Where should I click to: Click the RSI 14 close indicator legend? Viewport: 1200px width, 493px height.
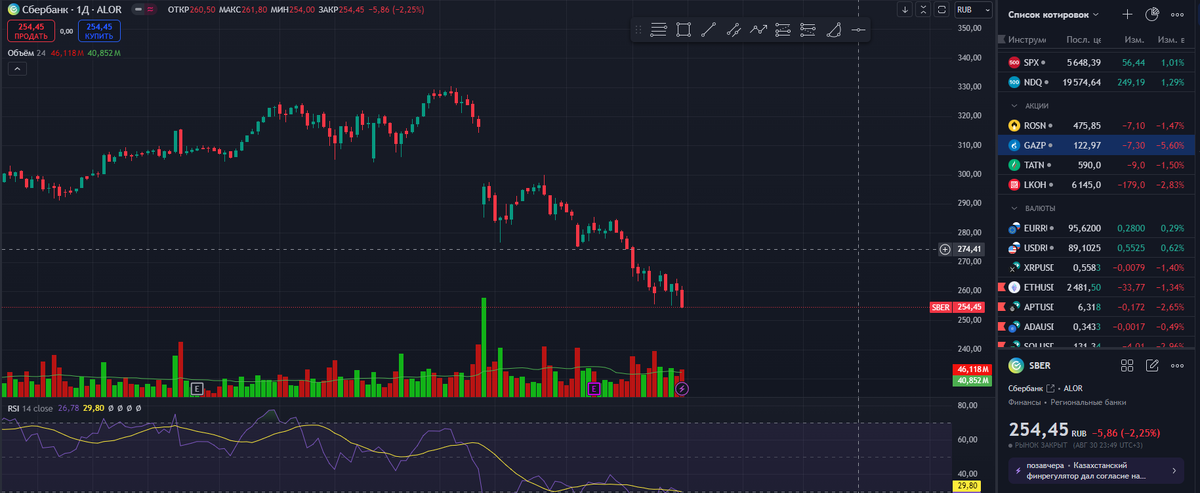tap(30, 408)
